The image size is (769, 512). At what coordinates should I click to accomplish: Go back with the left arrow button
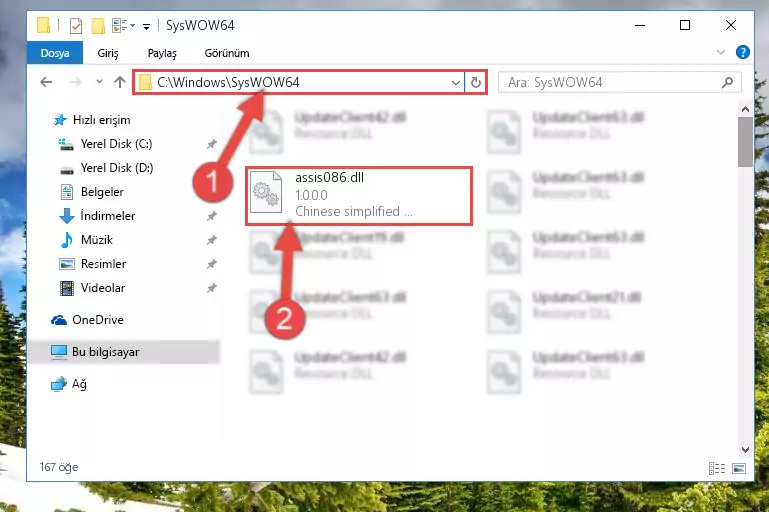[x=46, y=82]
